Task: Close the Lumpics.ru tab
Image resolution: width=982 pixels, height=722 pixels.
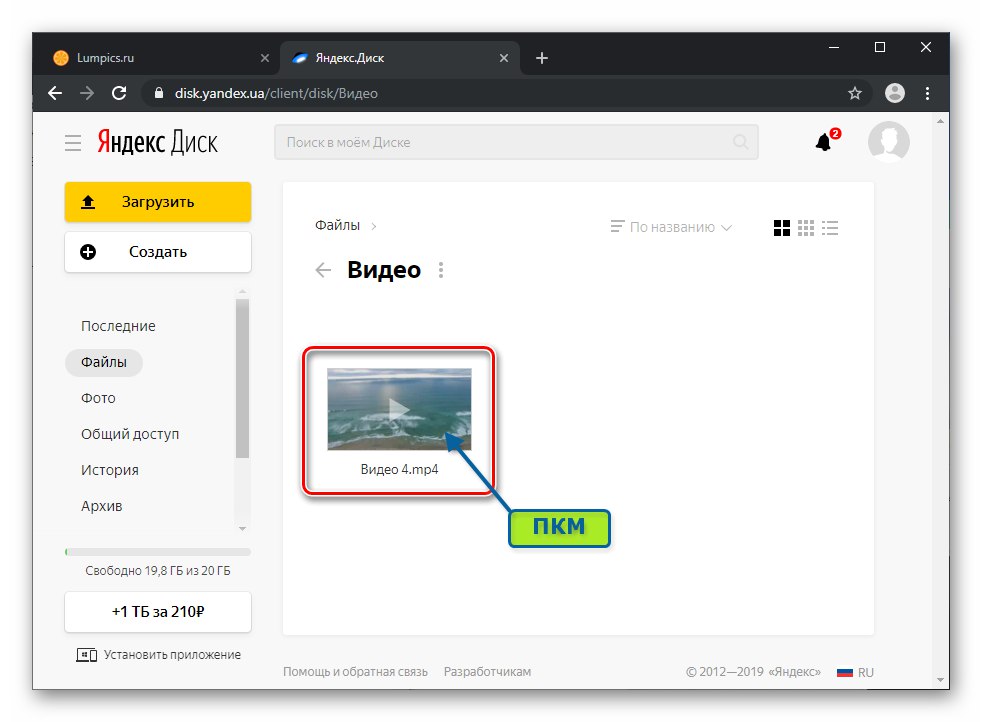Action: (x=265, y=58)
